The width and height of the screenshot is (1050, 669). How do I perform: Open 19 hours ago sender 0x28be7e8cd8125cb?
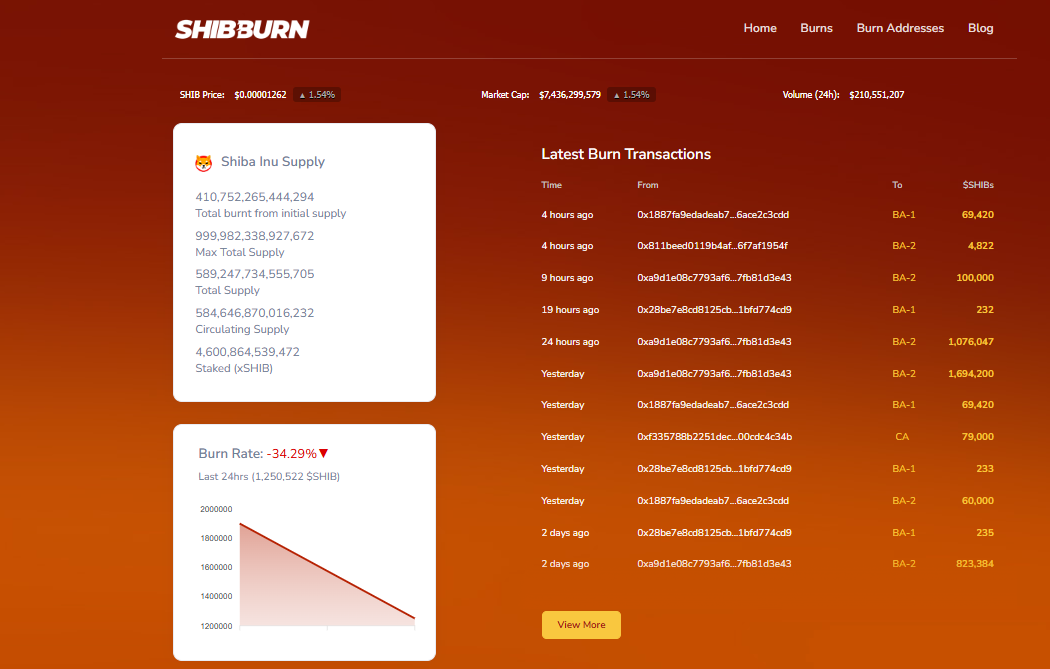[715, 310]
